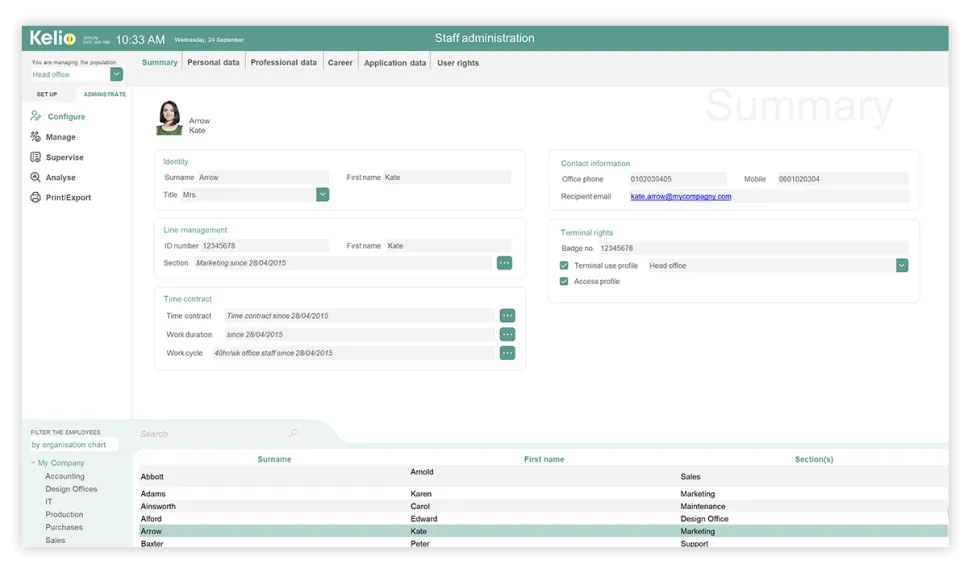968x581 pixels.
Task: Click the Design Office section cell
Action: tap(704, 519)
